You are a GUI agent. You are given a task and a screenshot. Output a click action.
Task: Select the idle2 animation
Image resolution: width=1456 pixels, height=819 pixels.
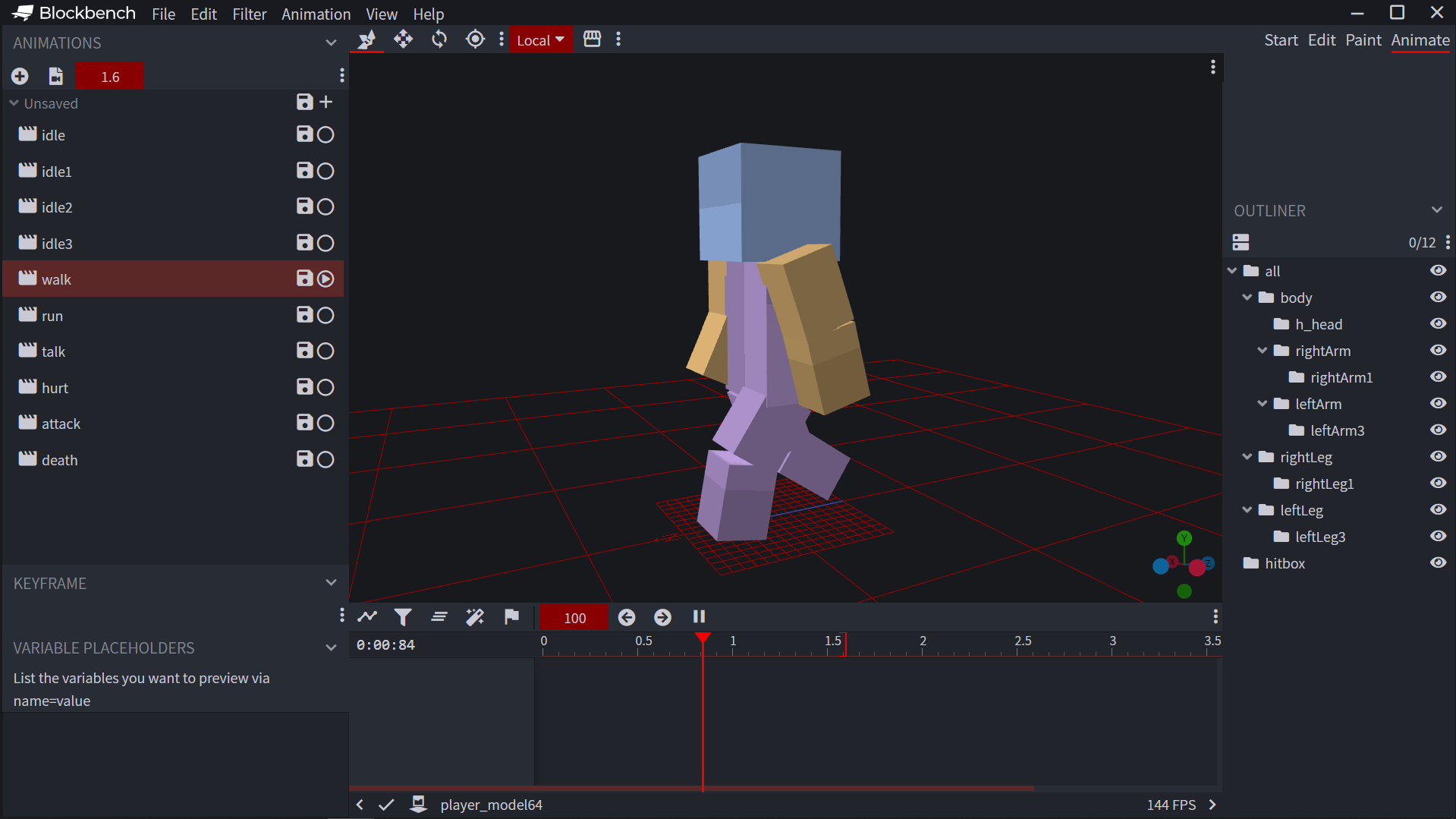174,206
